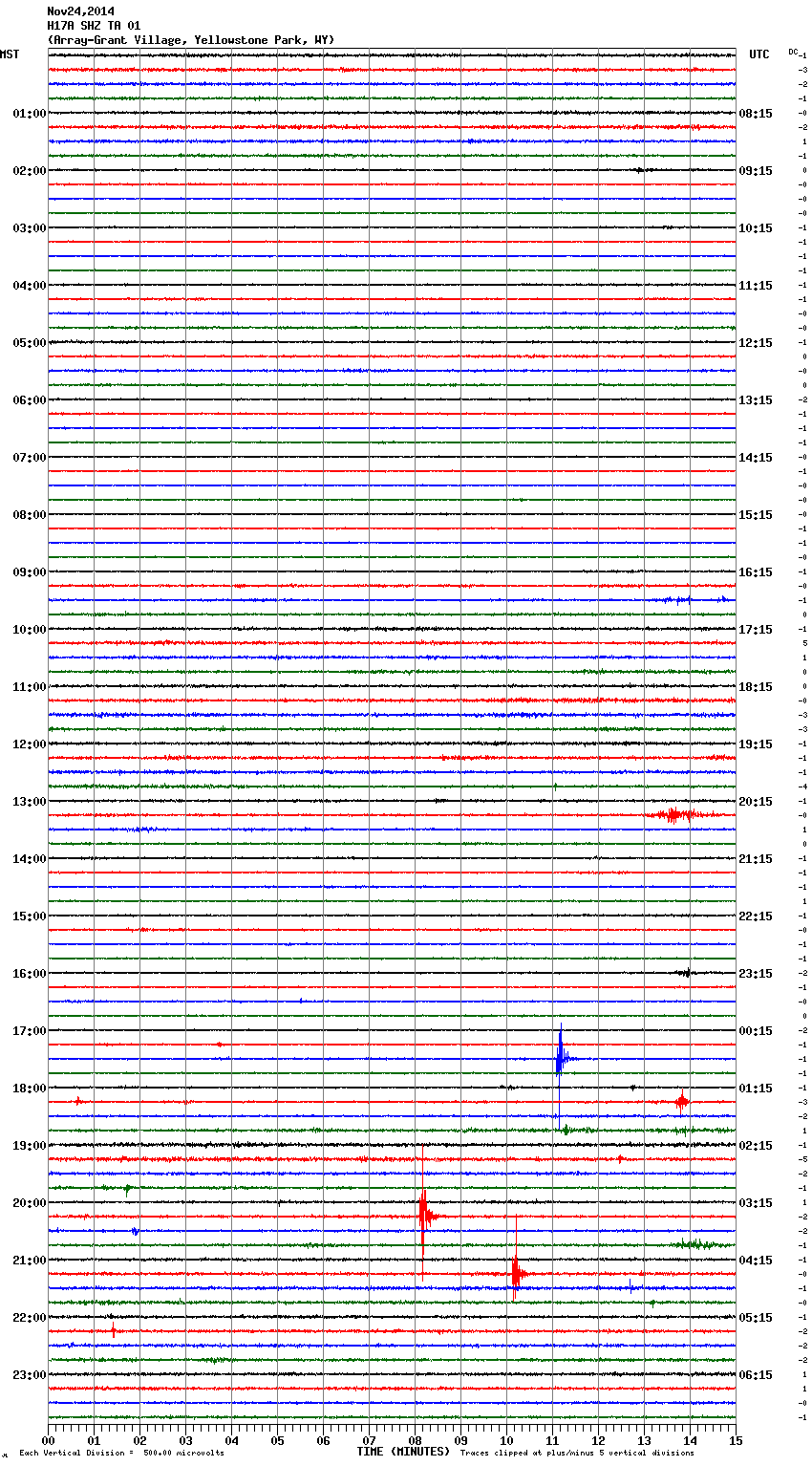Click the 10:15 UTC time label
The width and height of the screenshot is (812, 1466).
click(756, 228)
